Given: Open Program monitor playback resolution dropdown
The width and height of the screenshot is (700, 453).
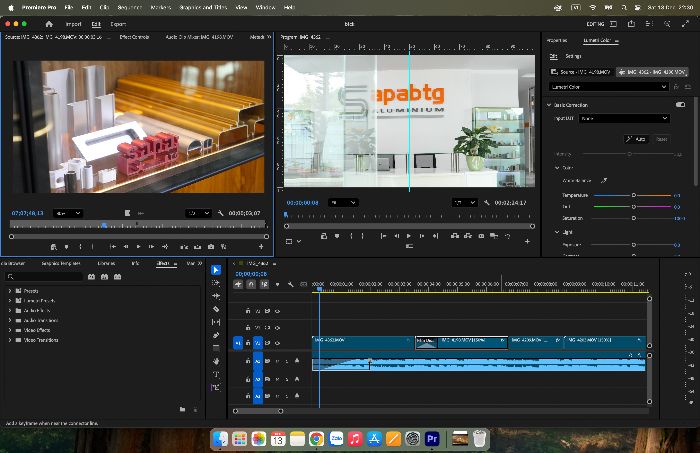Looking at the screenshot, I should [x=465, y=203].
